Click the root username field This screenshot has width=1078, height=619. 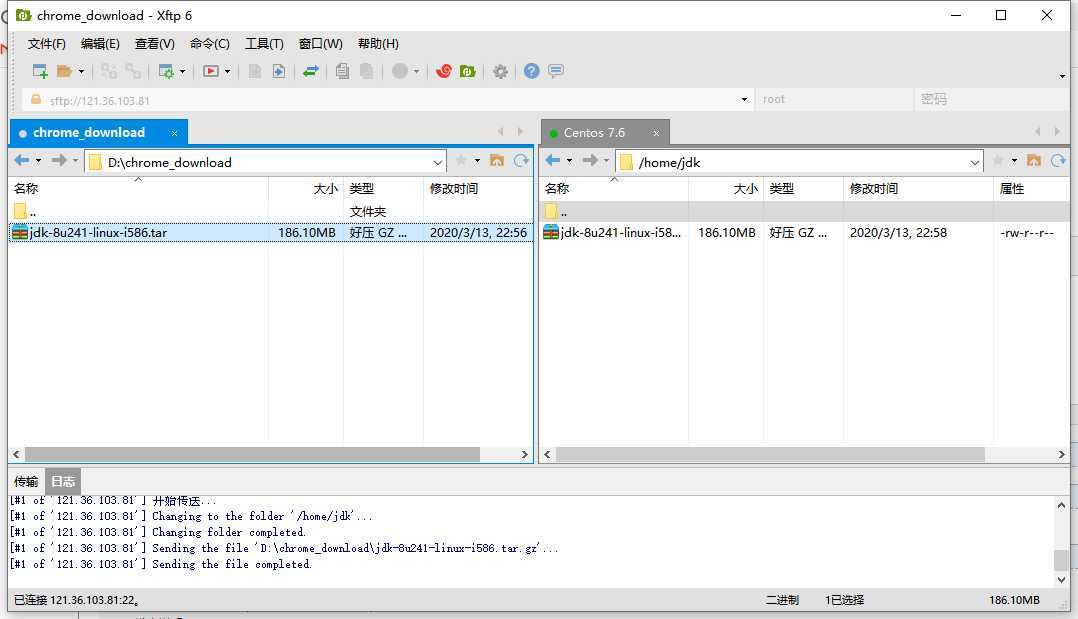(x=834, y=100)
